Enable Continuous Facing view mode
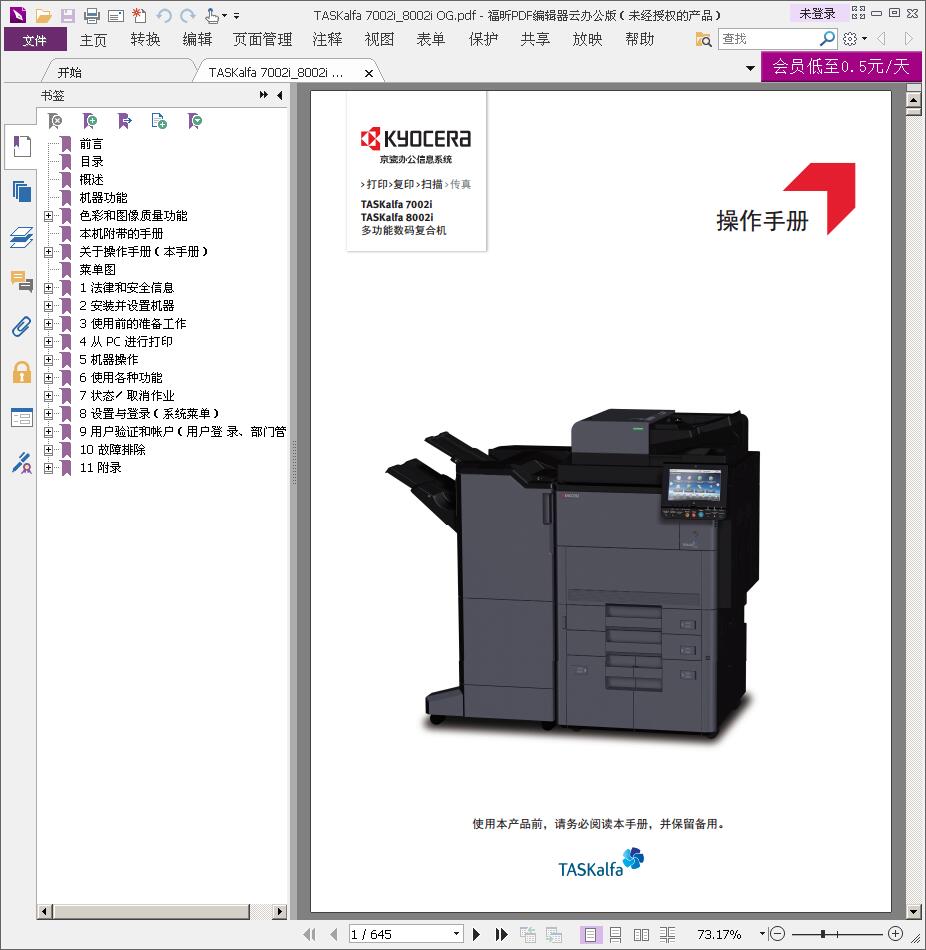The width and height of the screenshot is (926, 950). pyautogui.click(x=667, y=934)
